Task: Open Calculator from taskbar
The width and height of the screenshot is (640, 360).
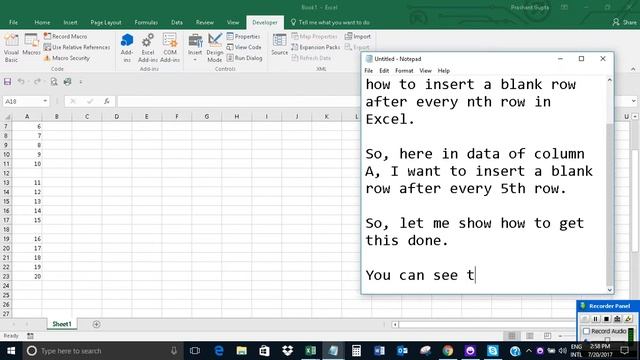Action: click(x=356, y=351)
